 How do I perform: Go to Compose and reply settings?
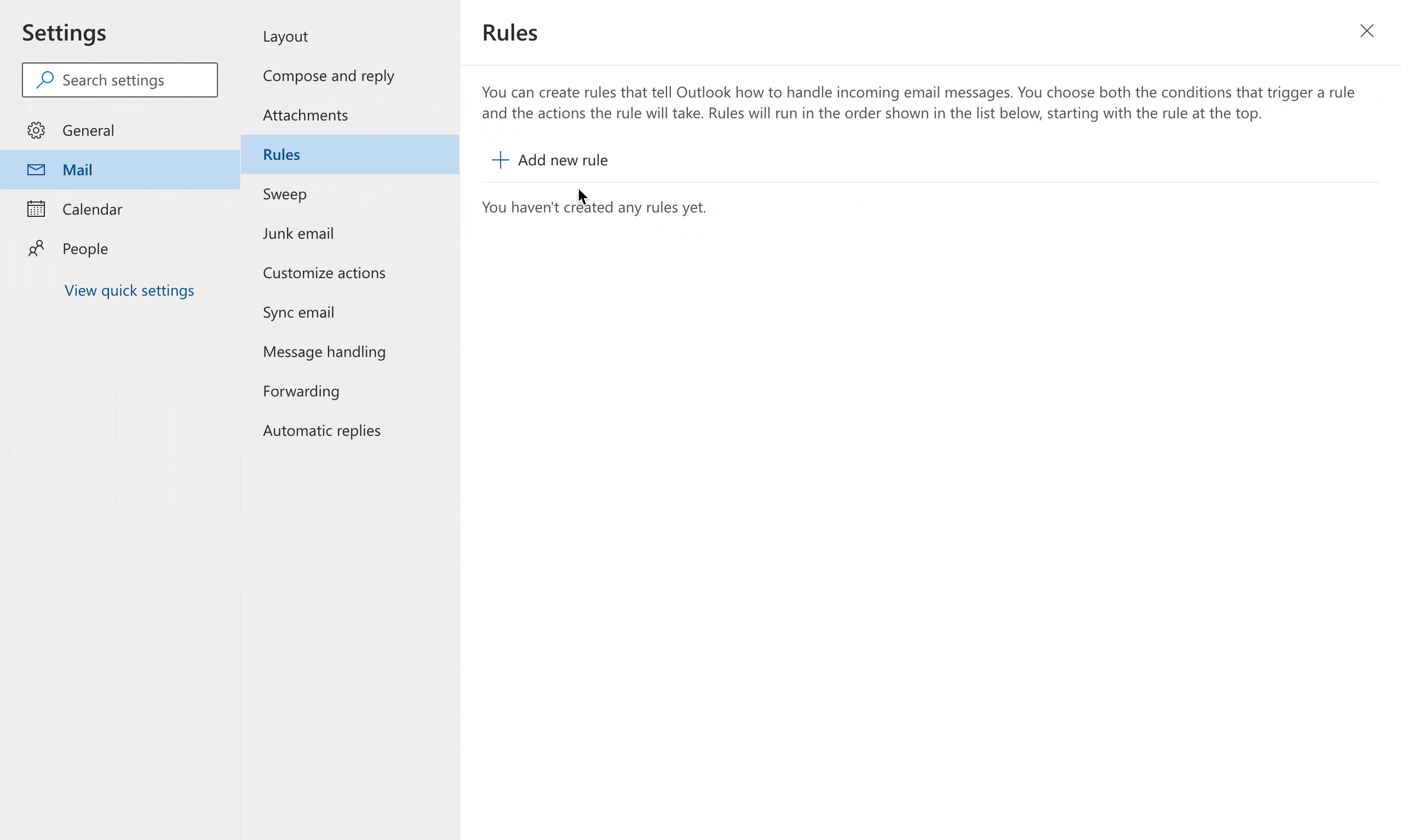[328, 76]
